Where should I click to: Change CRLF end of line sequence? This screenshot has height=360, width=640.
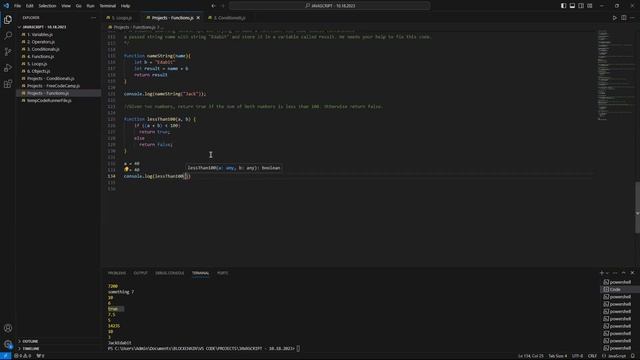(592, 356)
